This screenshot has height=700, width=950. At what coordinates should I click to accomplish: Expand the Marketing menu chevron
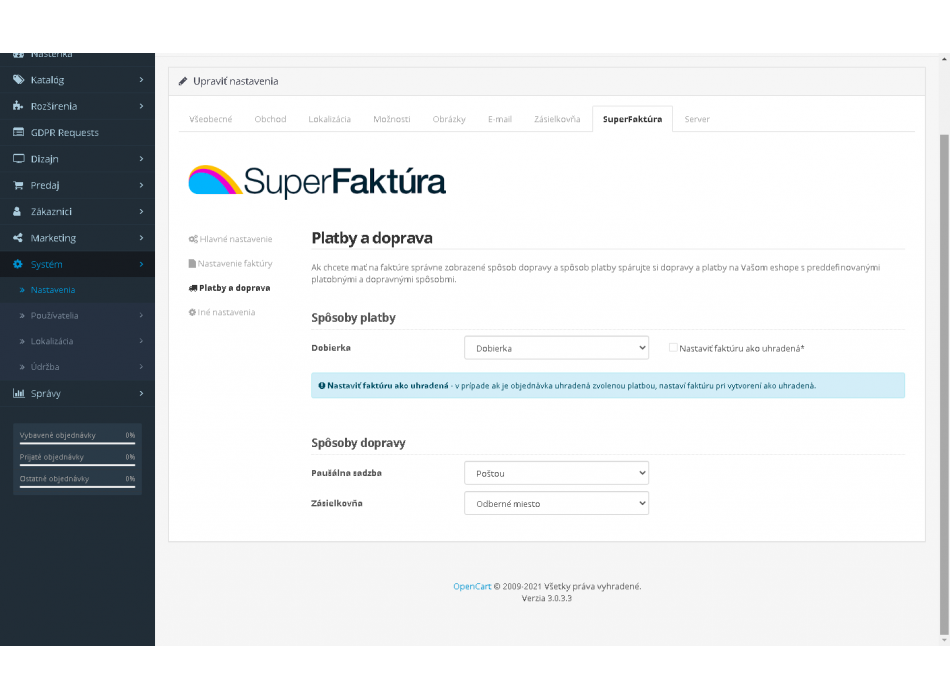tap(141, 238)
